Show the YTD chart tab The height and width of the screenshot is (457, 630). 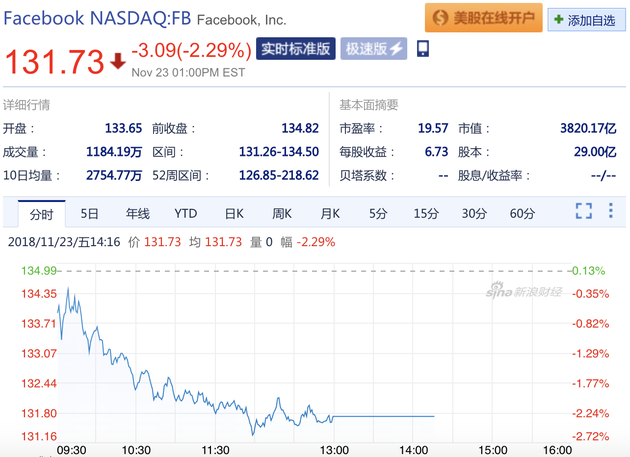click(185, 213)
